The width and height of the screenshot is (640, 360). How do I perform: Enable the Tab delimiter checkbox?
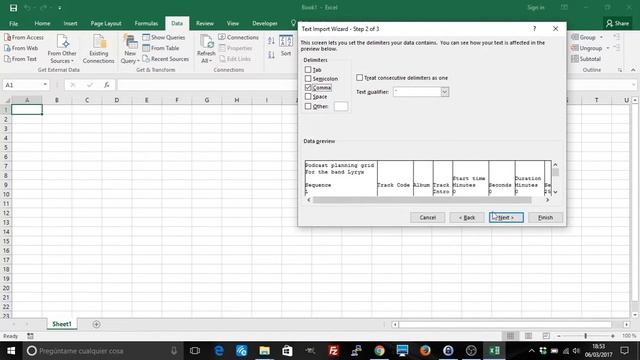click(x=308, y=70)
